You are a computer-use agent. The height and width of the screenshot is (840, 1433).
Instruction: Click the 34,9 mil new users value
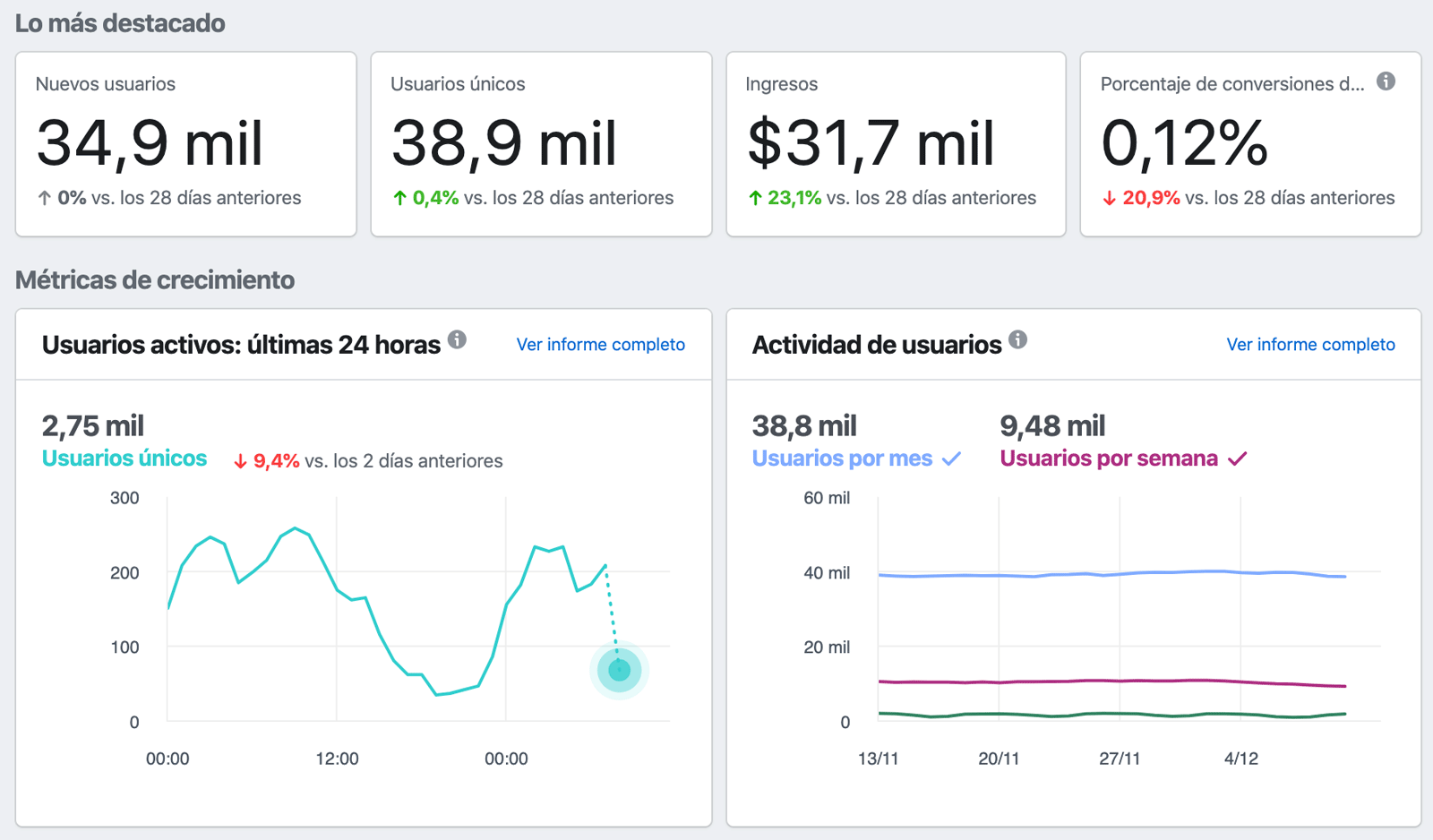(x=150, y=143)
